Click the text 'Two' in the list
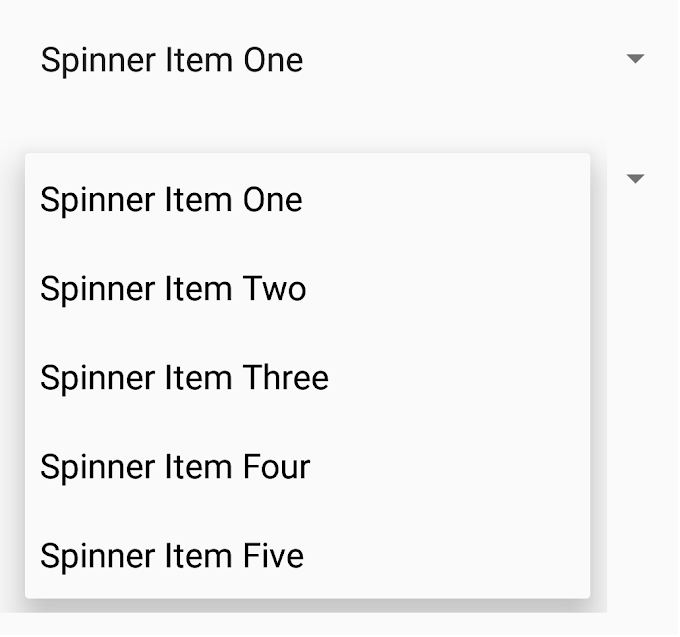The height and width of the screenshot is (637, 680). 275,289
